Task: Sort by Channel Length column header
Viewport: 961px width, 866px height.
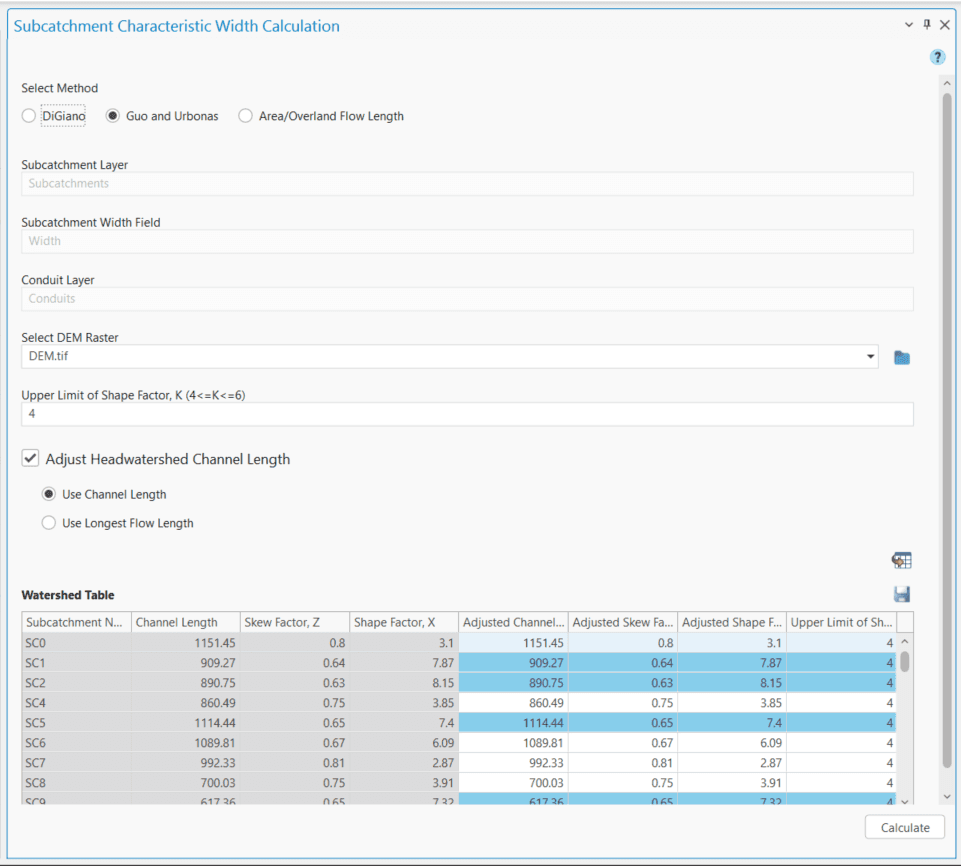Action: [185, 622]
